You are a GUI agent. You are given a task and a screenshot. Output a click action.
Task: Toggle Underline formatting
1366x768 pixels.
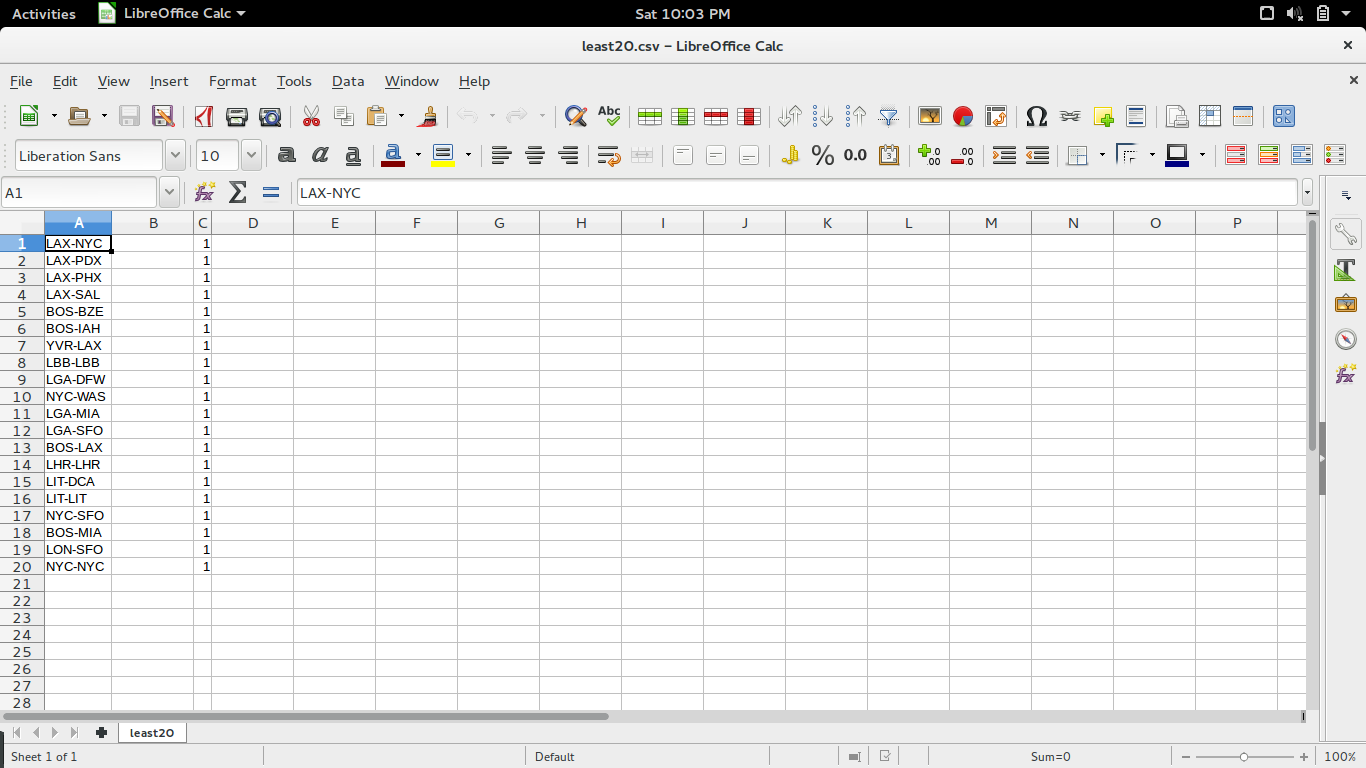point(353,155)
